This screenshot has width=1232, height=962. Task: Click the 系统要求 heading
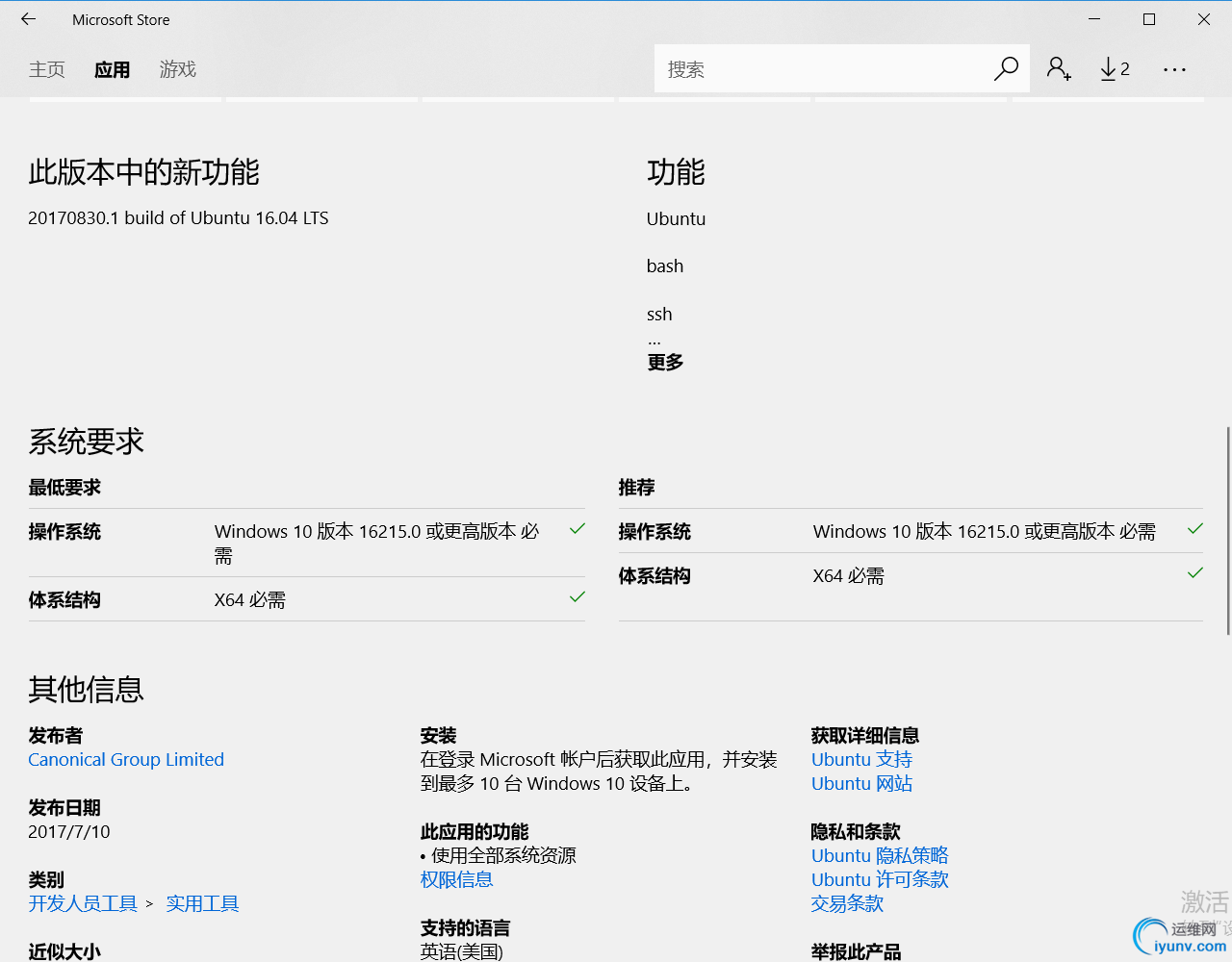86,442
